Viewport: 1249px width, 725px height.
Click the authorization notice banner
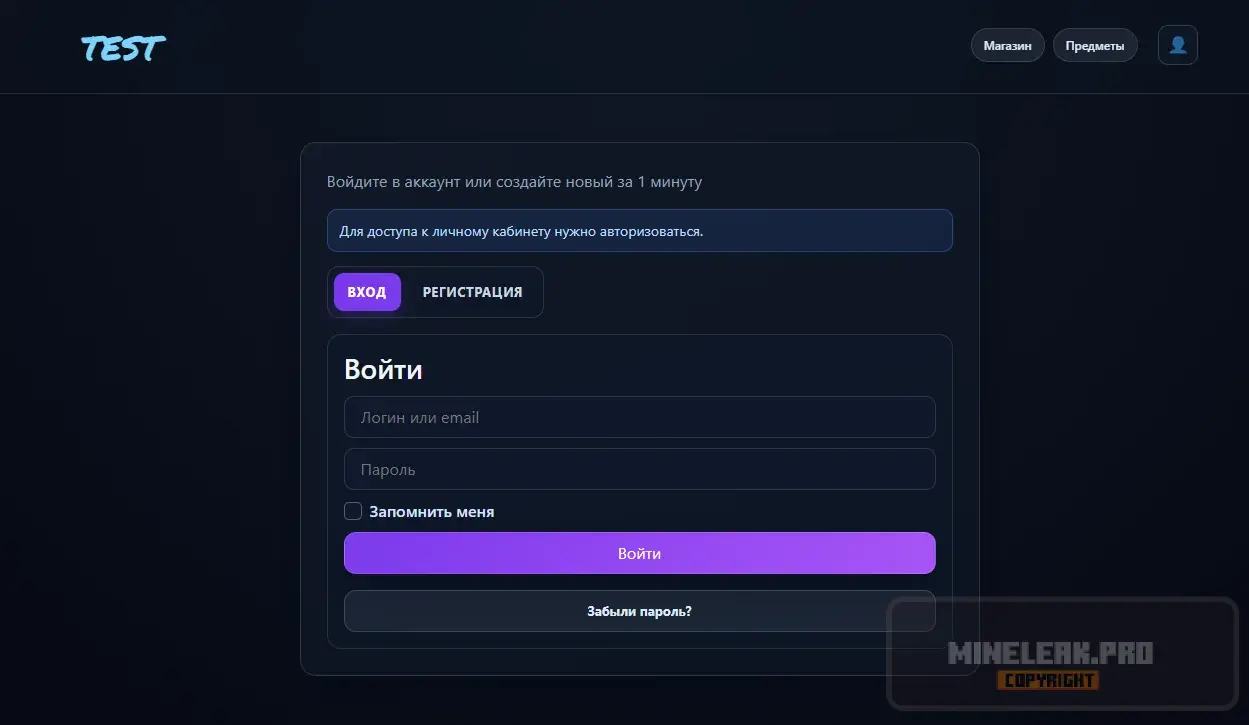click(639, 231)
